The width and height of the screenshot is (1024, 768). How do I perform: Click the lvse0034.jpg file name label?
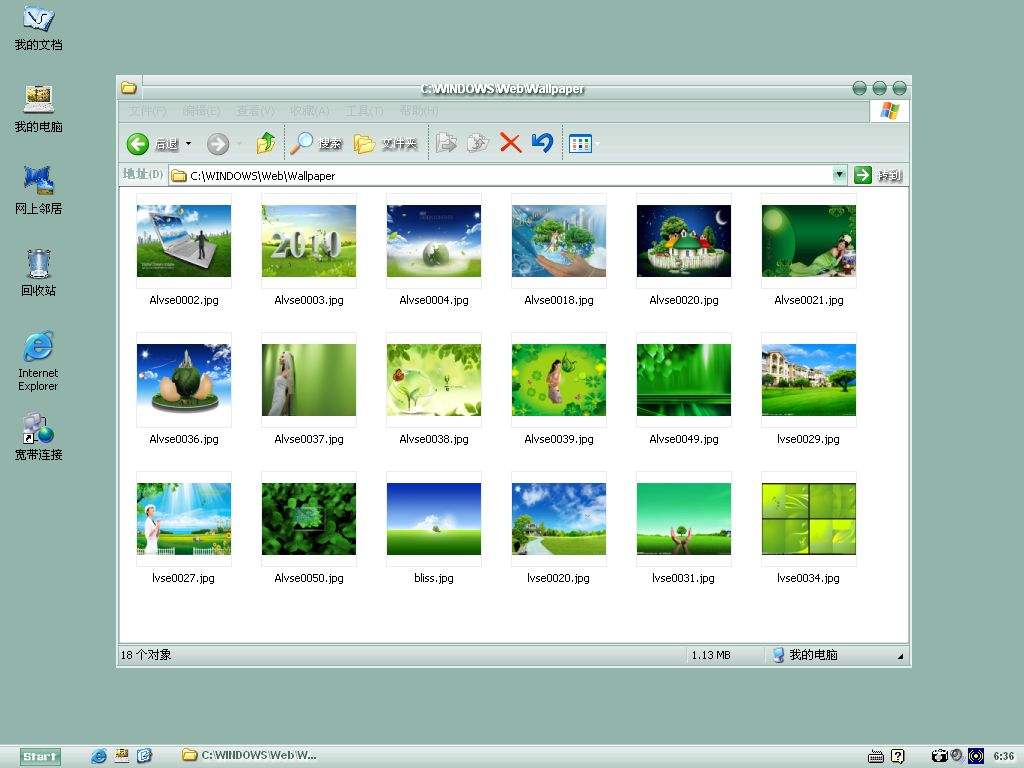pyautogui.click(x=808, y=578)
